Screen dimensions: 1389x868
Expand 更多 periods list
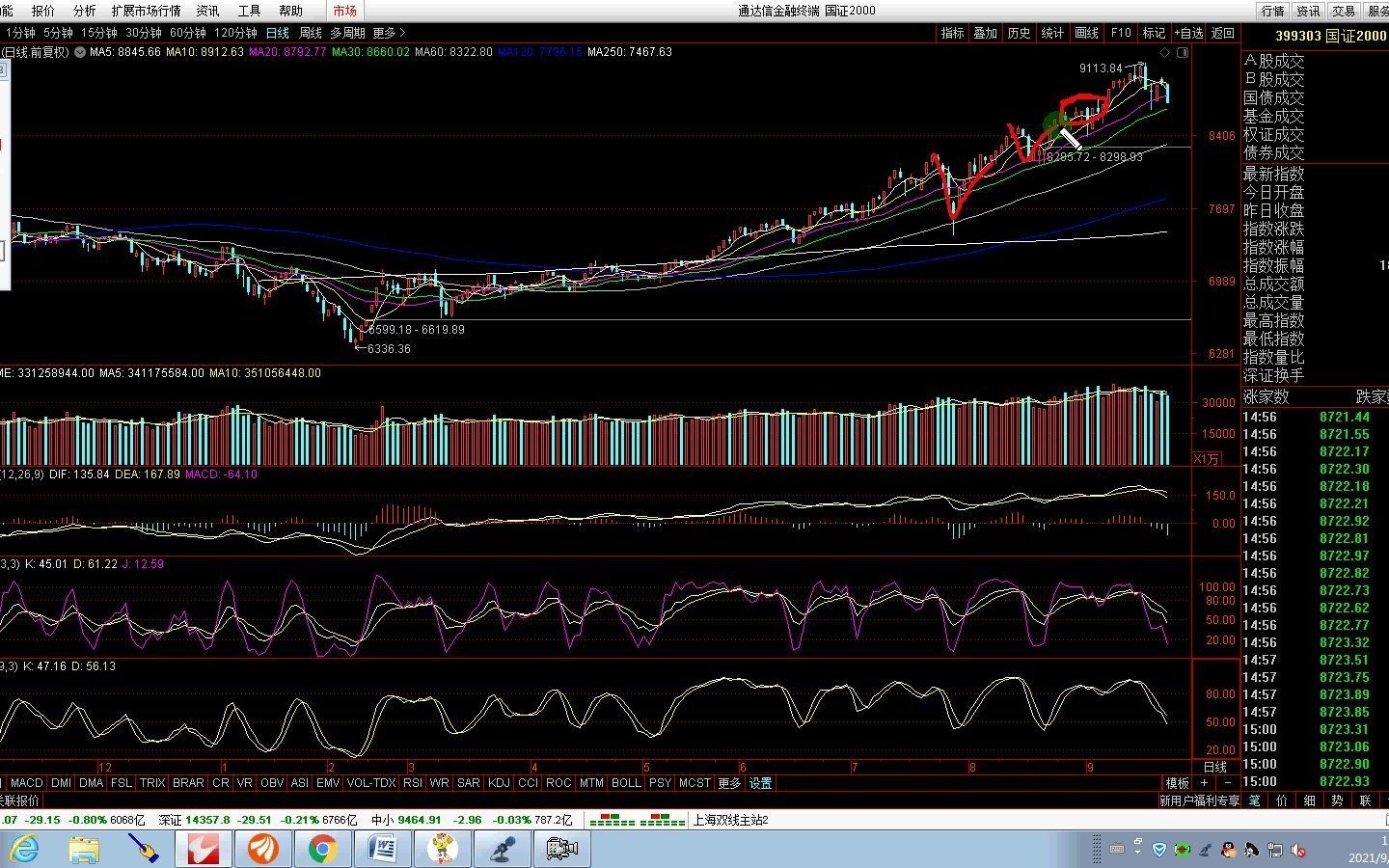tap(389, 33)
